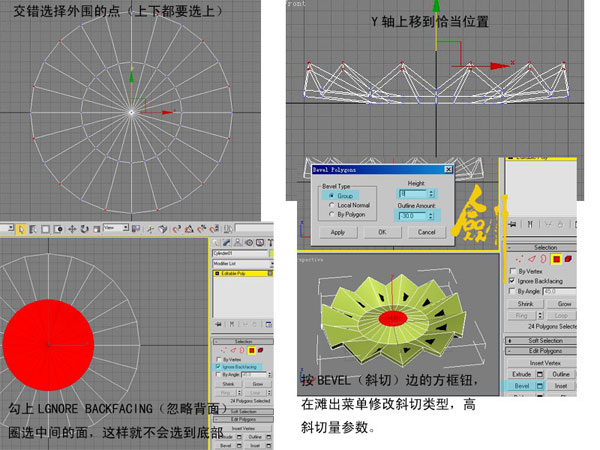Collapse Selection rollout beside Bevel dialog
The image size is (600, 450).
click(x=541, y=248)
